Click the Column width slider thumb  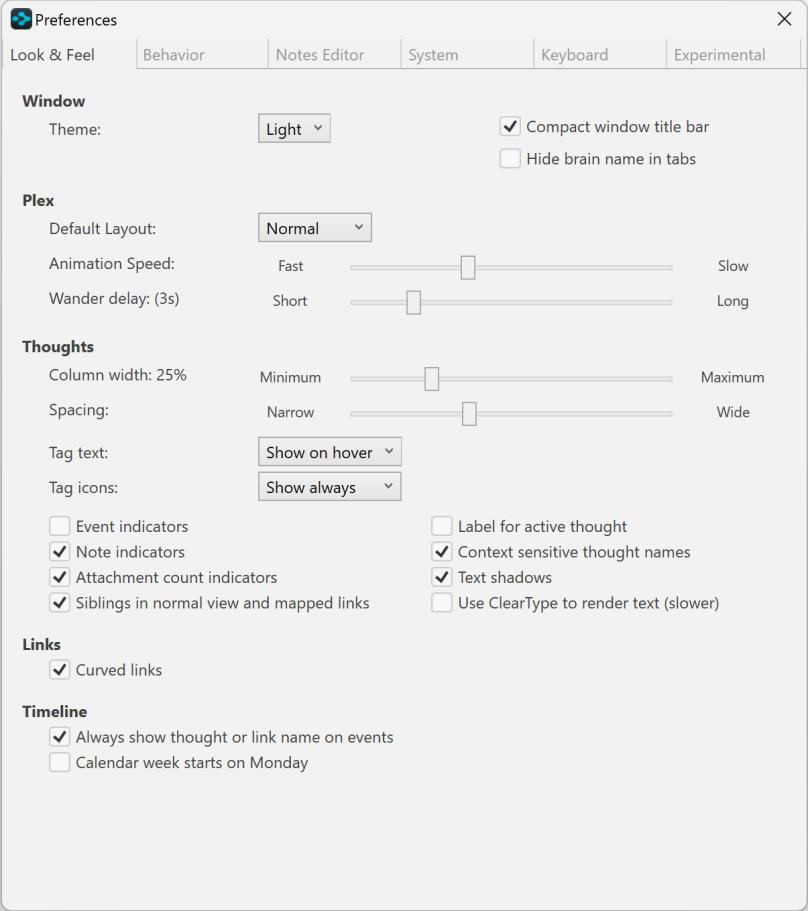(431, 378)
